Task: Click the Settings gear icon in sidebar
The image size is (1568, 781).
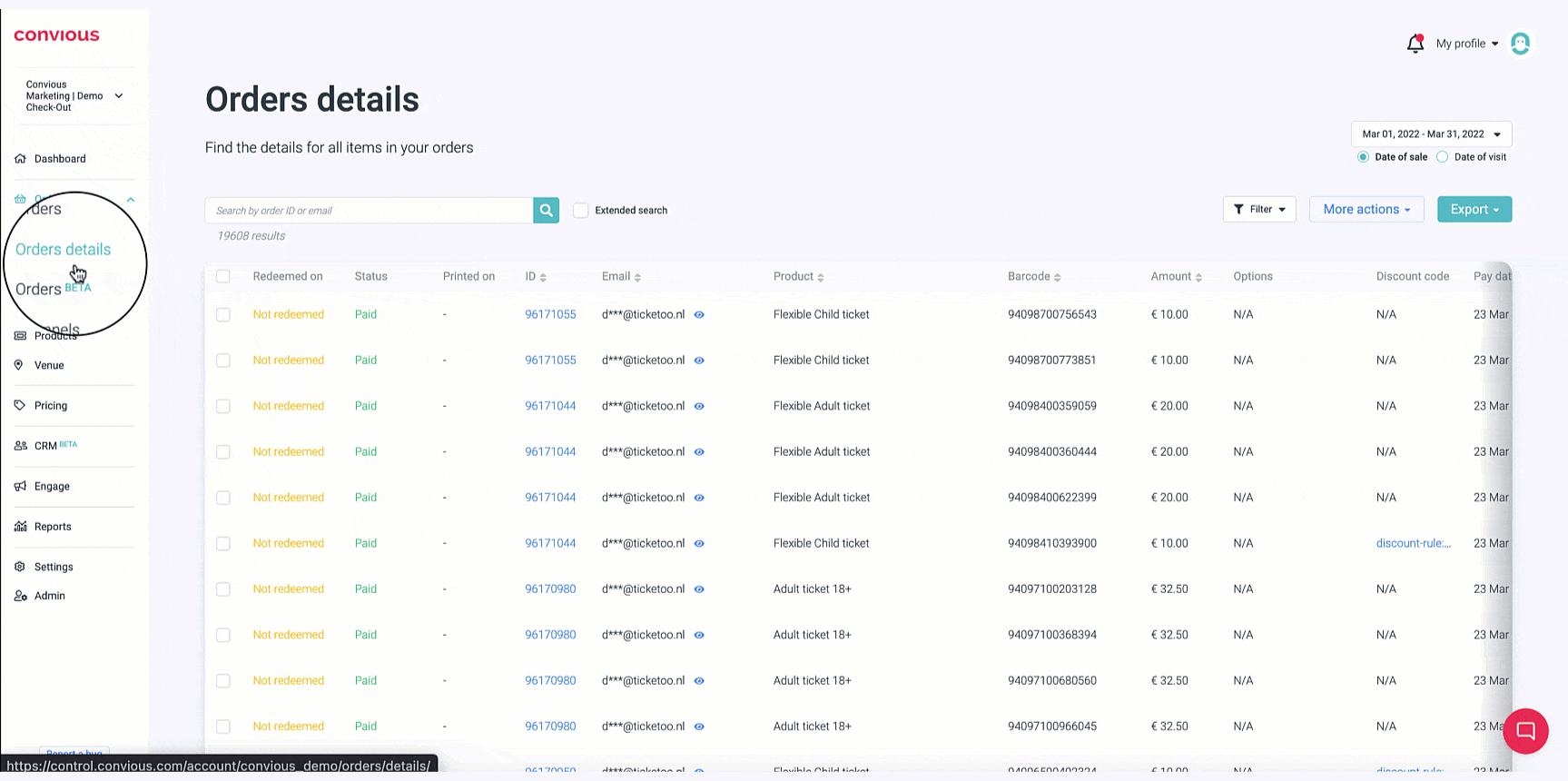Action: (20, 567)
